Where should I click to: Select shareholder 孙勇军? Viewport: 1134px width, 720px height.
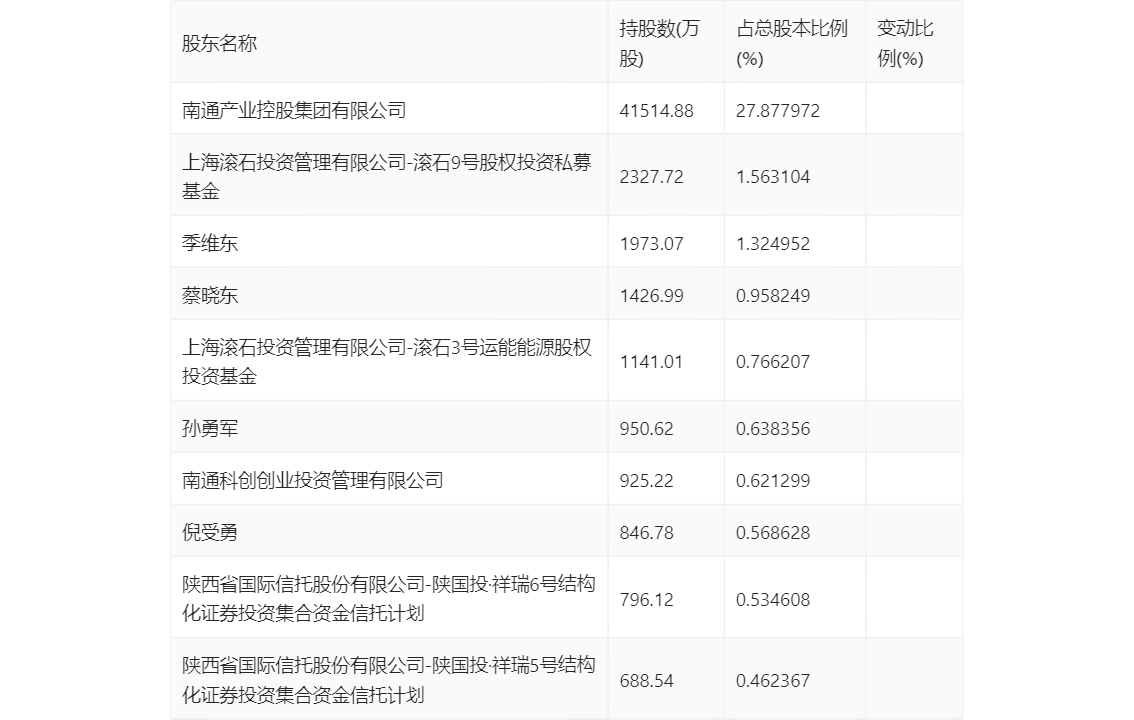pyautogui.click(x=210, y=428)
